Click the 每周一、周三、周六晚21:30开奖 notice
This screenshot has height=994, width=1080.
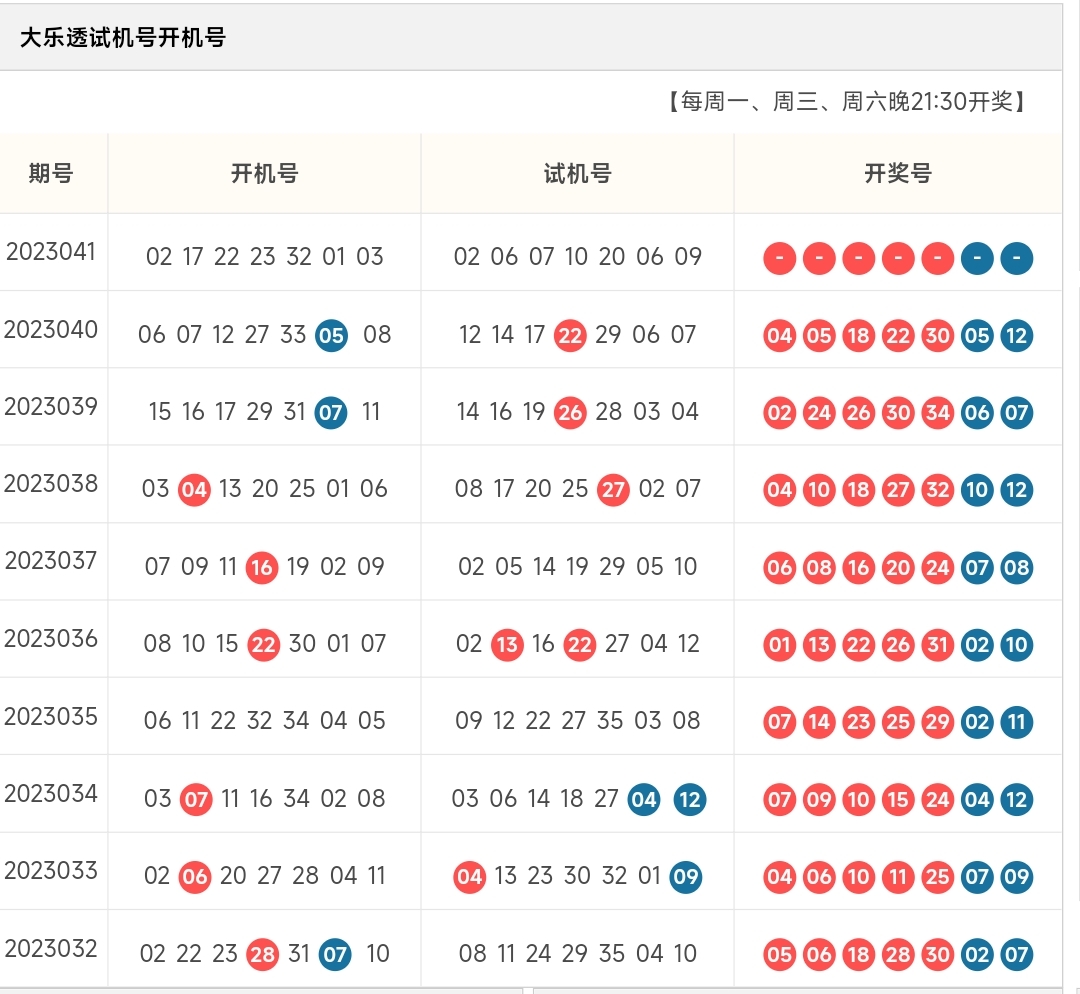847,102
